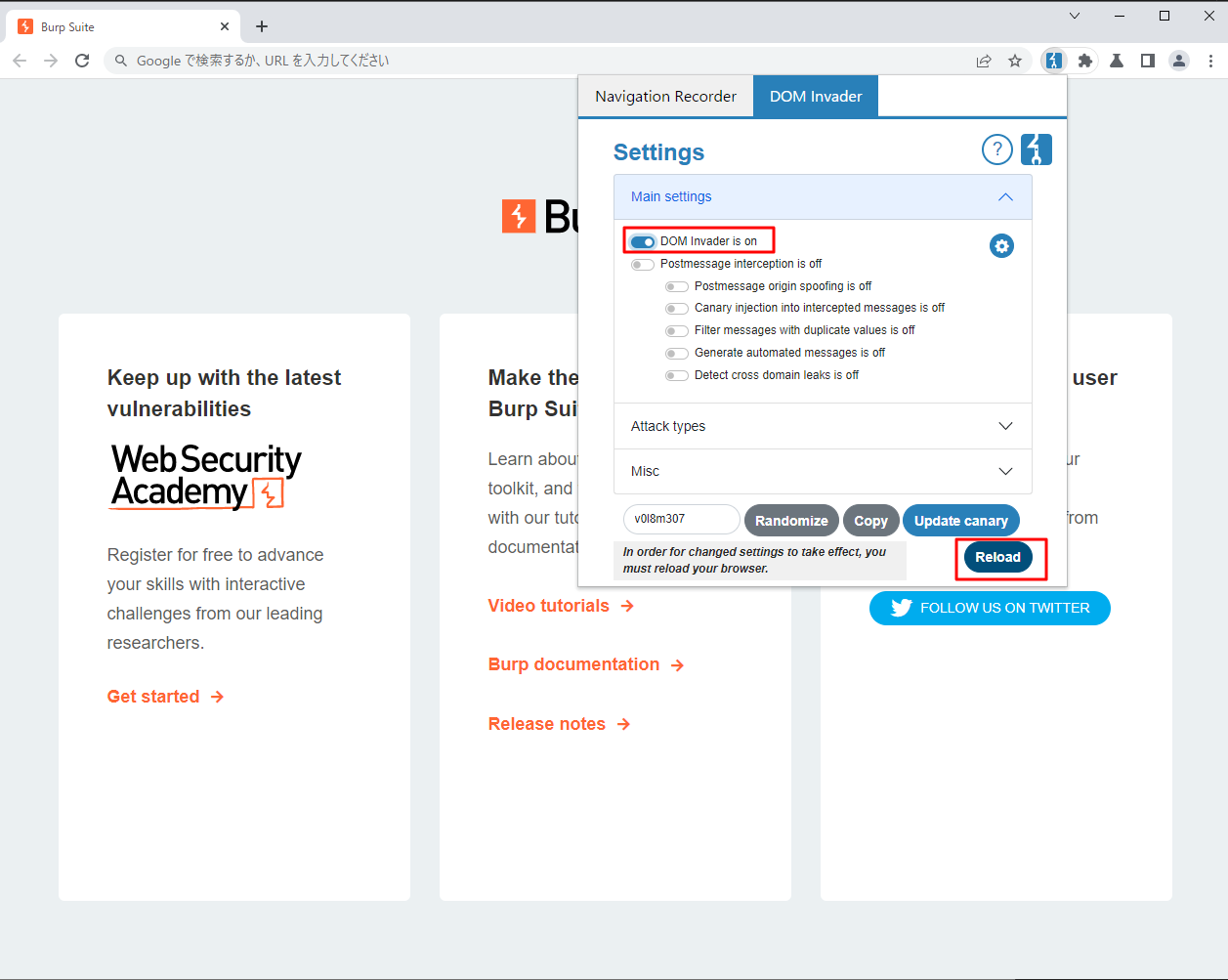This screenshot has height=980, width=1228.
Task: Enable Postmessage interception toggle
Action: click(642, 264)
